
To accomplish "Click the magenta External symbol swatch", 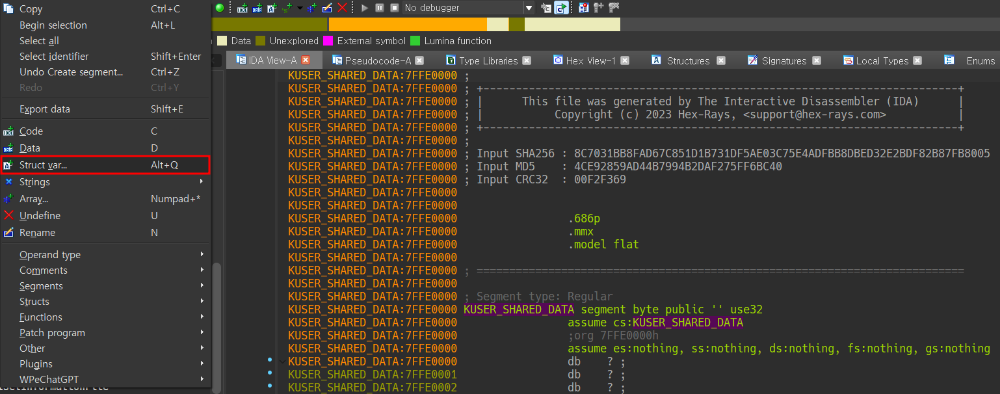I will pos(328,41).
